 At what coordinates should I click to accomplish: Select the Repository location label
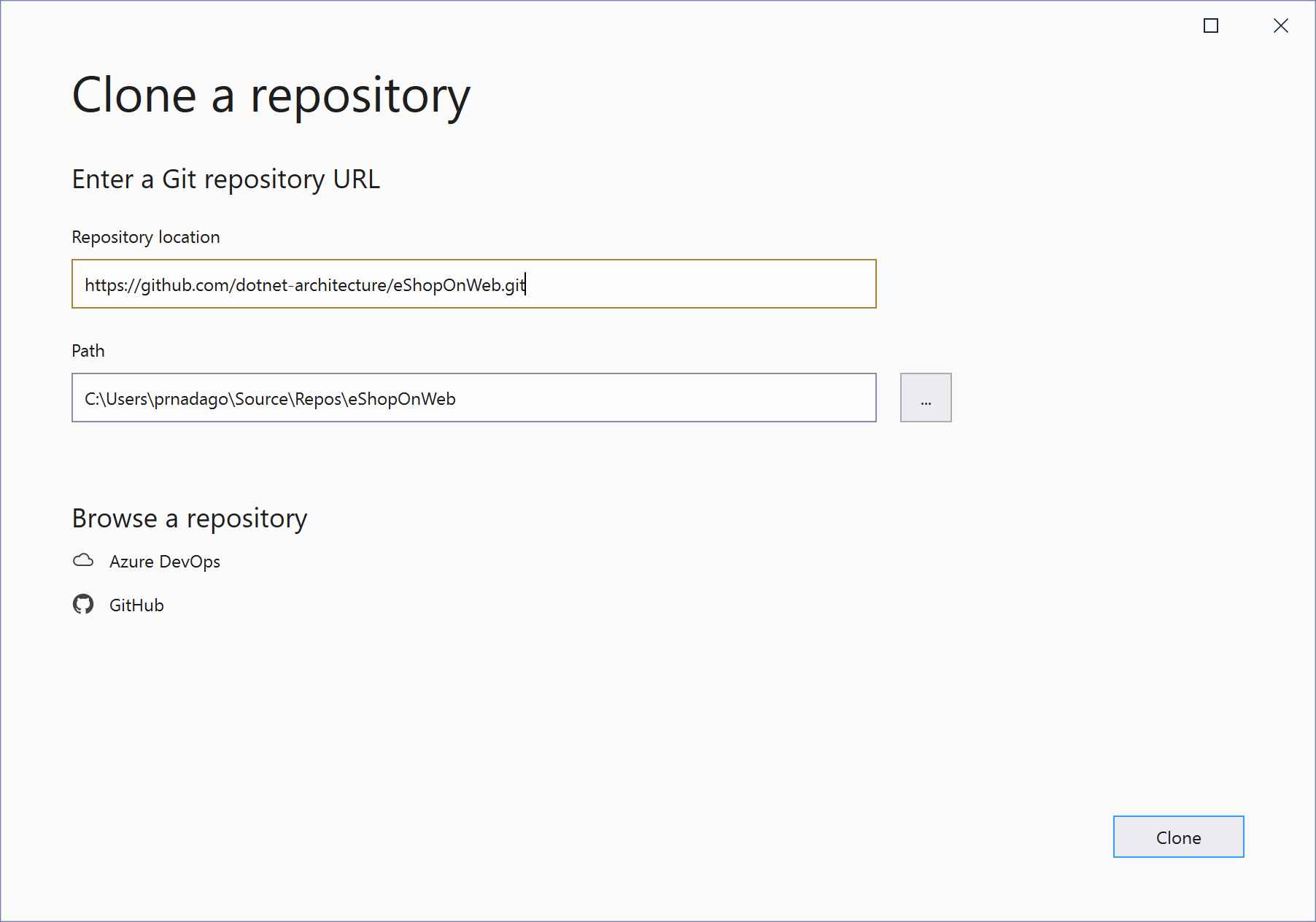(145, 236)
